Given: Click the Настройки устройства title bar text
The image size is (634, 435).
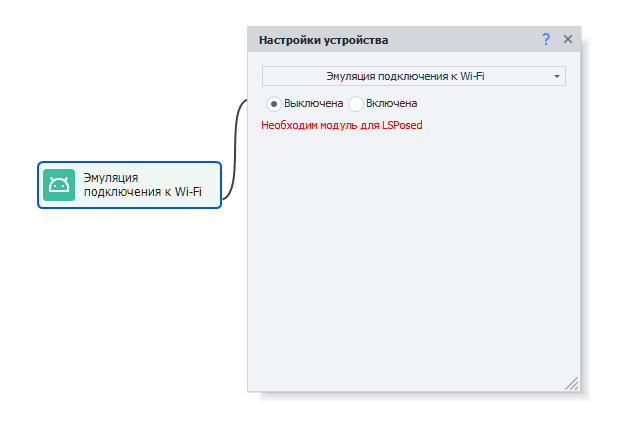Looking at the screenshot, I should [x=323, y=40].
